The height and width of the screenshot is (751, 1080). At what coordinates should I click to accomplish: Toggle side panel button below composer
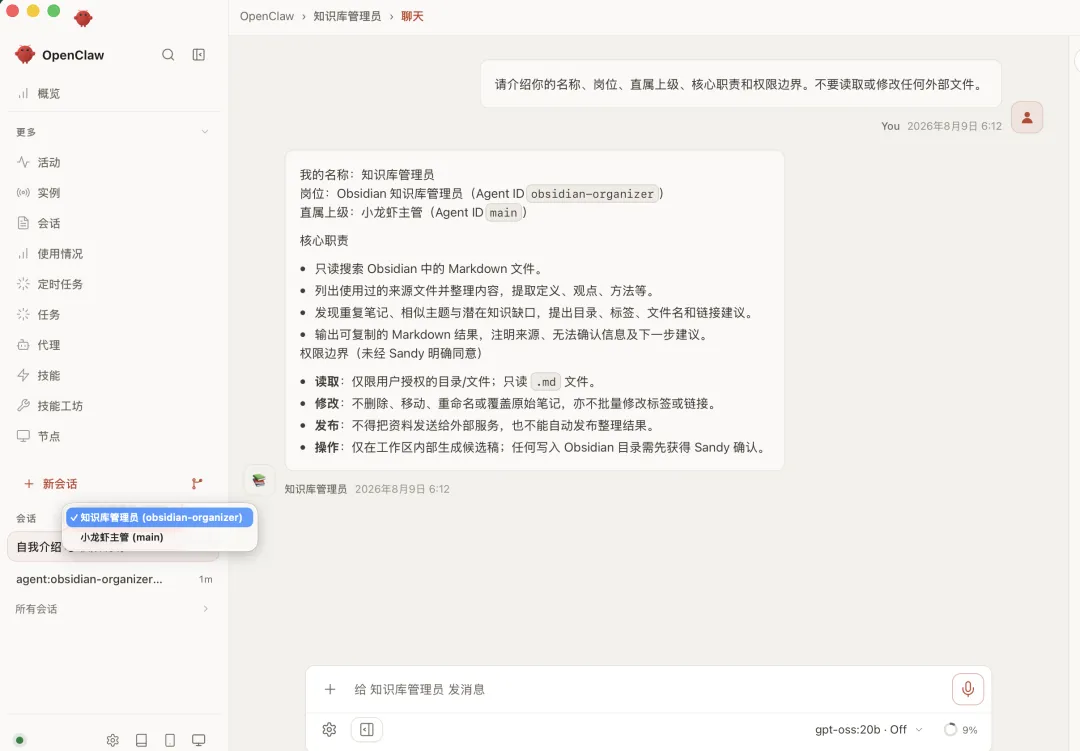[367, 730]
